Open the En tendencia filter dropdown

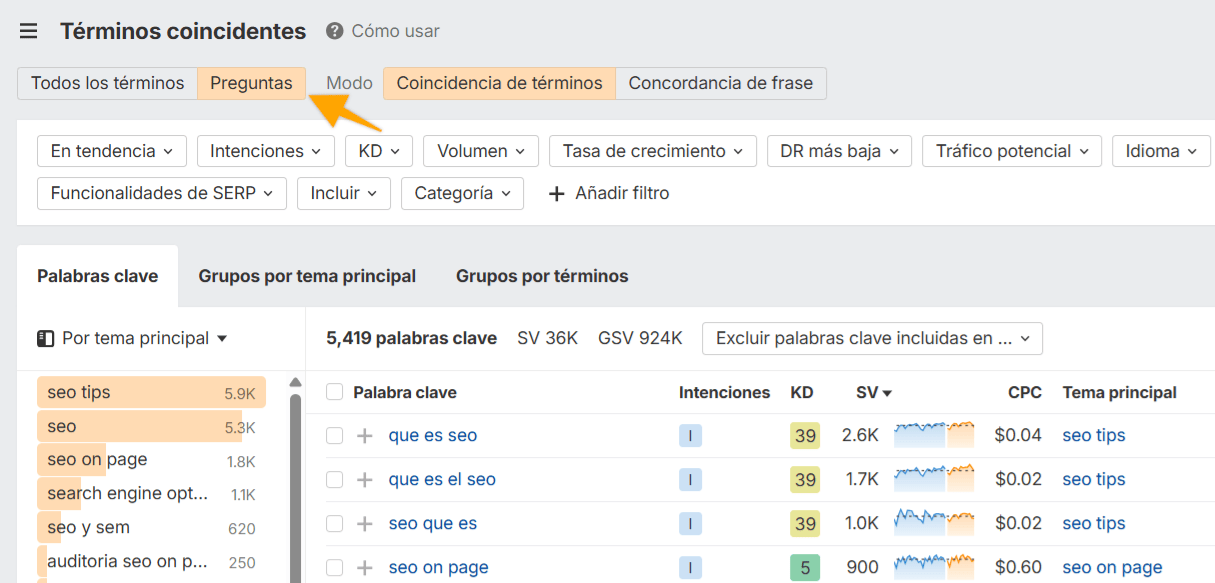pyautogui.click(x=112, y=152)
